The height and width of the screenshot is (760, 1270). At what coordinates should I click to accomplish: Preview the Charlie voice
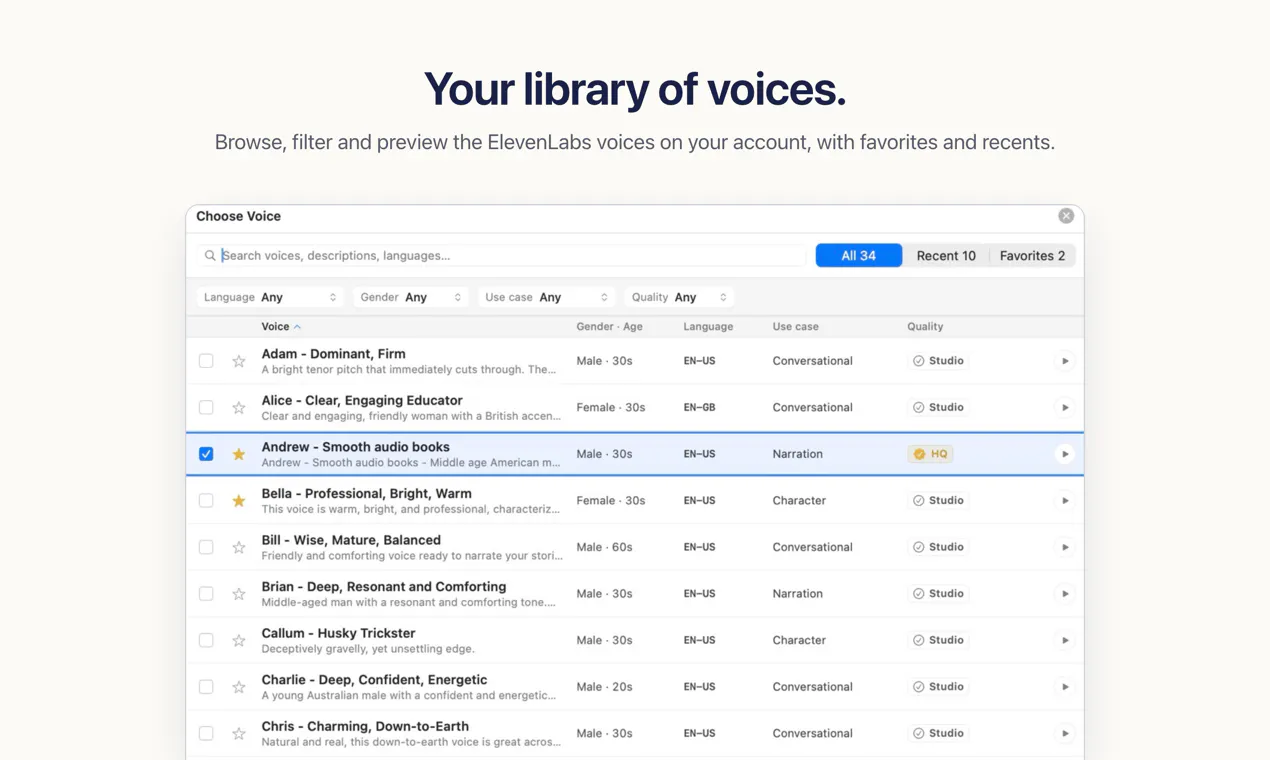1065,687
